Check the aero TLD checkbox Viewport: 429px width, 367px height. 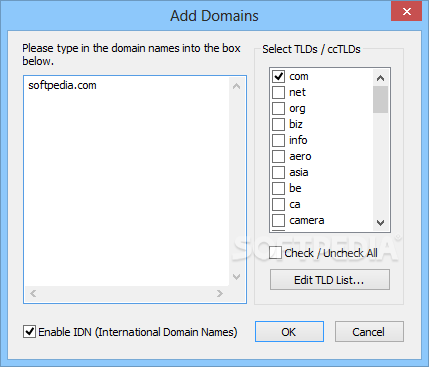278,156
